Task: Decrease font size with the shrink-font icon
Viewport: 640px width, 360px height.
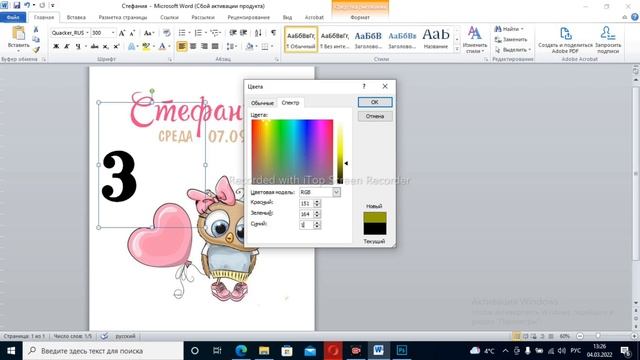Action: tap(132, 33)
